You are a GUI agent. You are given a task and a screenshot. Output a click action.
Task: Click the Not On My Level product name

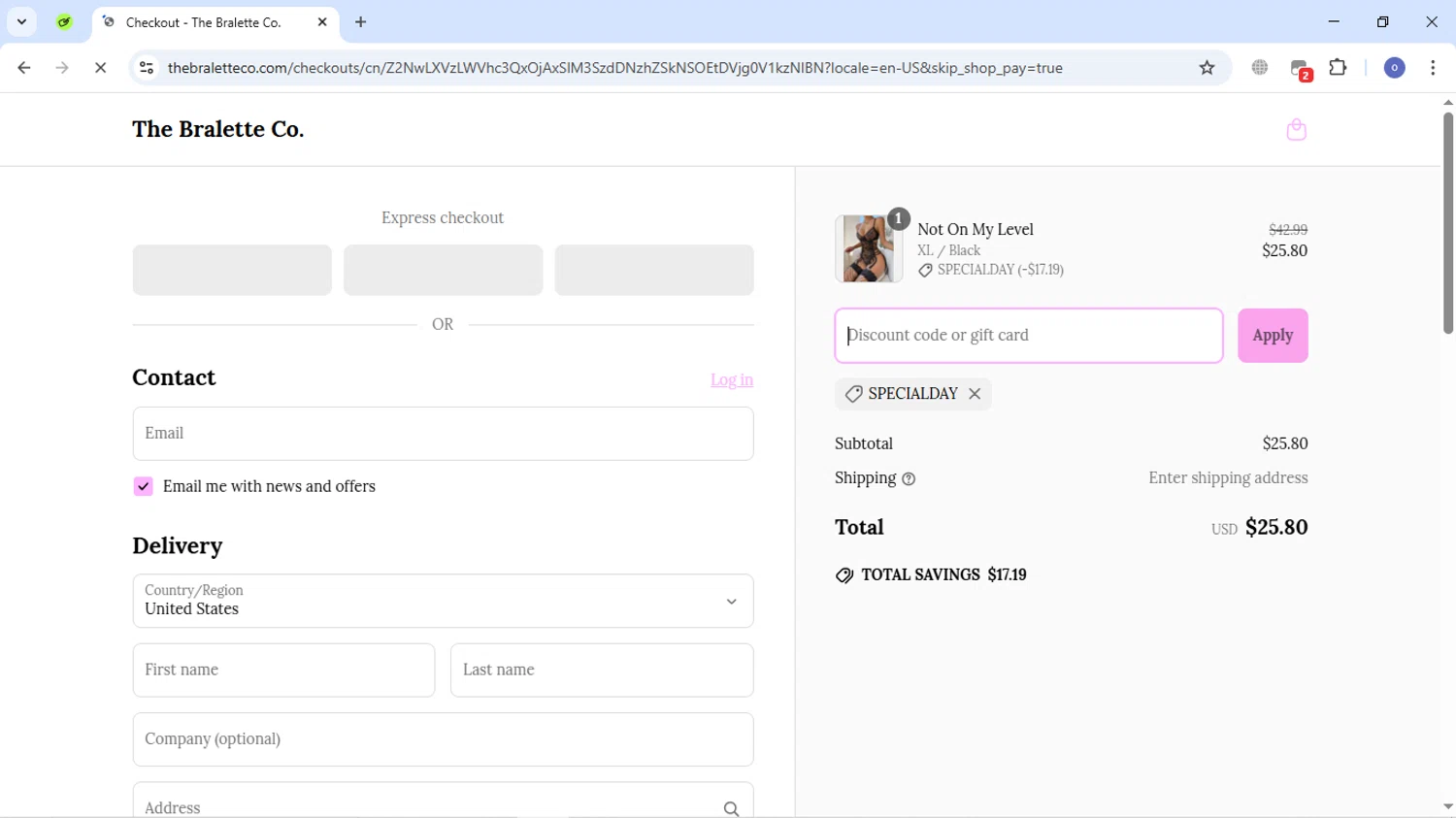[x=976, y=230]
